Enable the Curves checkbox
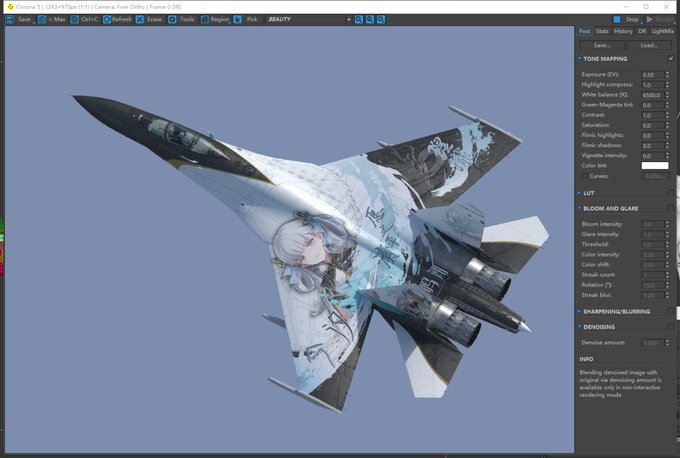Image resolution: width=680 pixels, height=458 pixels. (585, 176)
